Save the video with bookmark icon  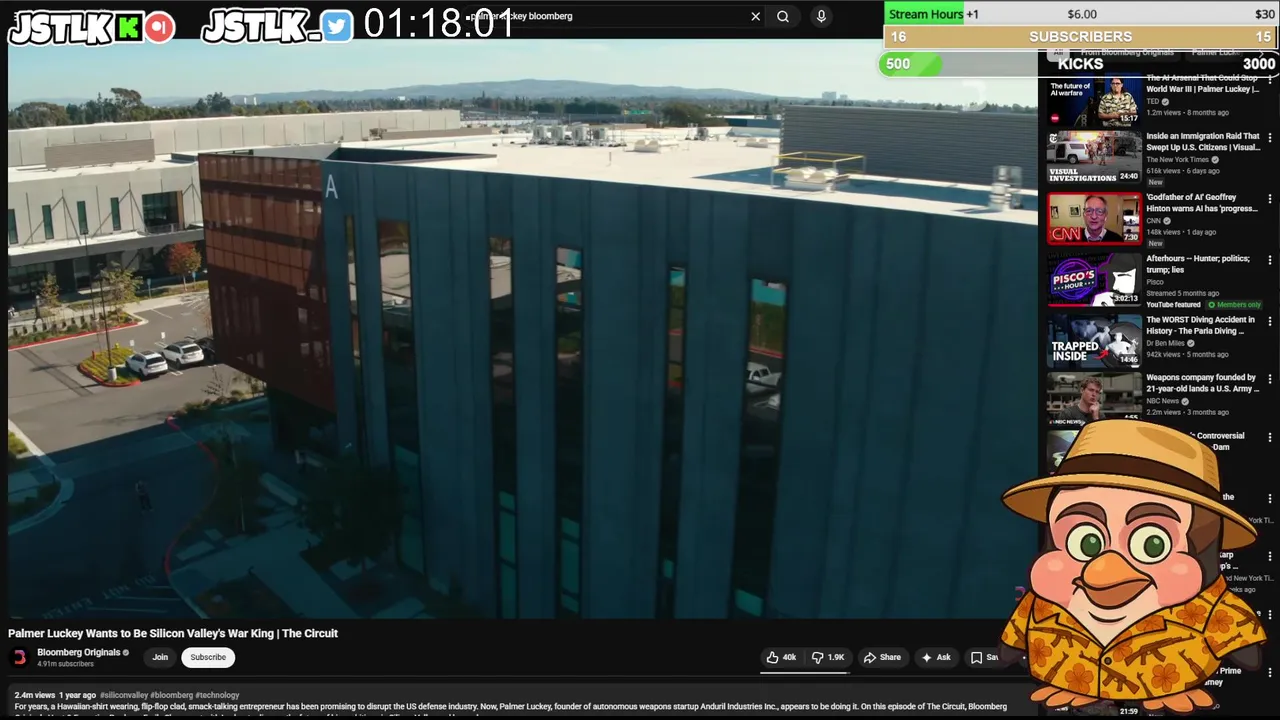(x=985, y=657)
